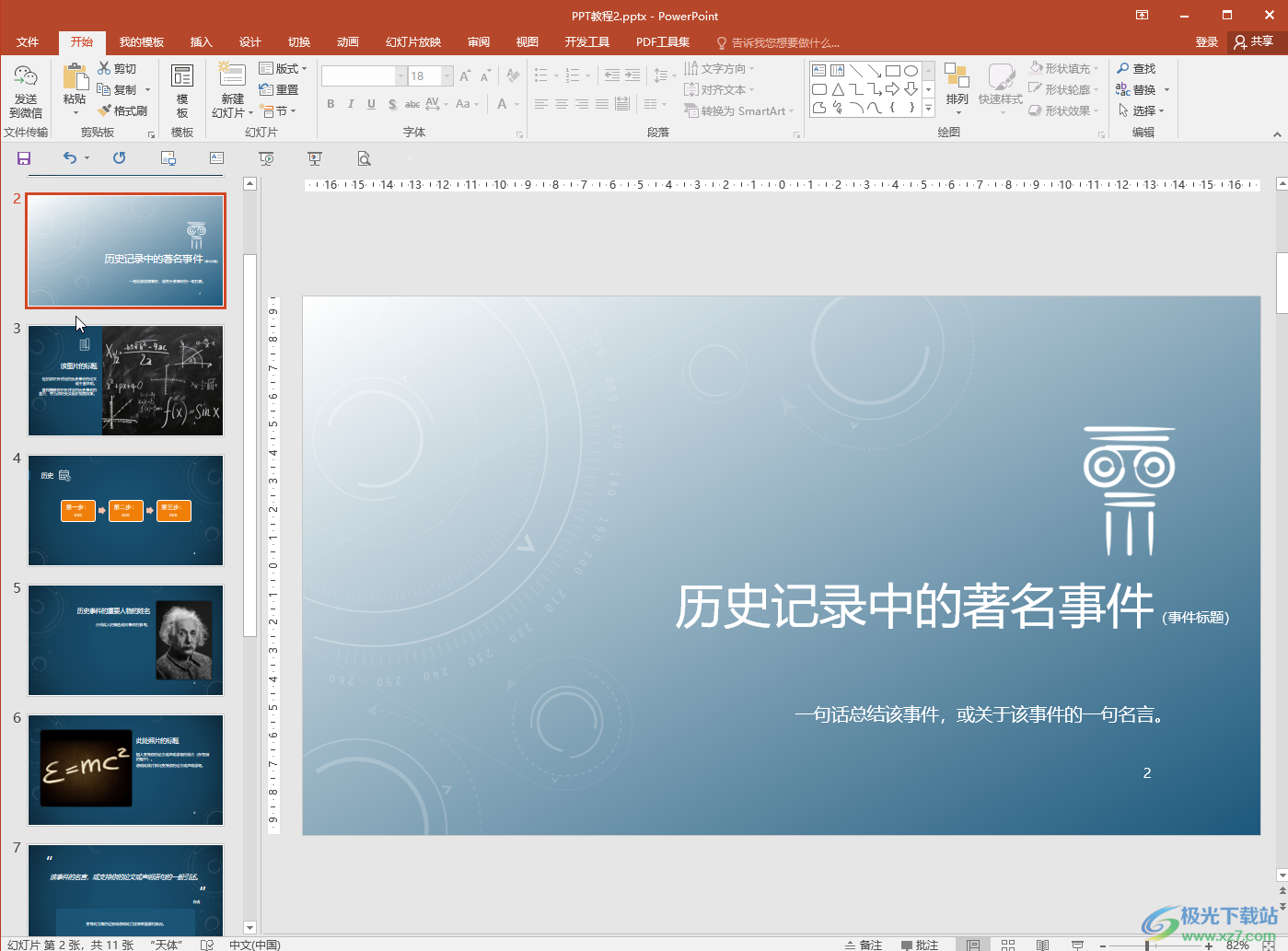The width and height of the screenshot is (1288, 951).
Task: Switch to the Animations (动画) tab
Action: pos(347,42)
